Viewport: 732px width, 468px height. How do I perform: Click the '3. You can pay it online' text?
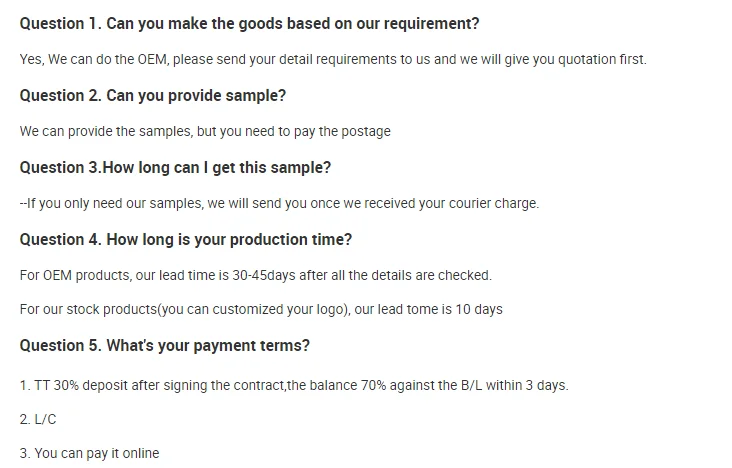pos(89,454)
